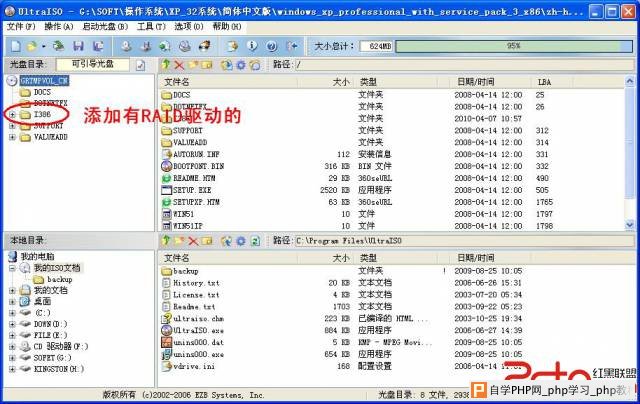Screen dimensions: 640x404
Task: Open the 选项(O) menu
Action: [x=189, y=27]
